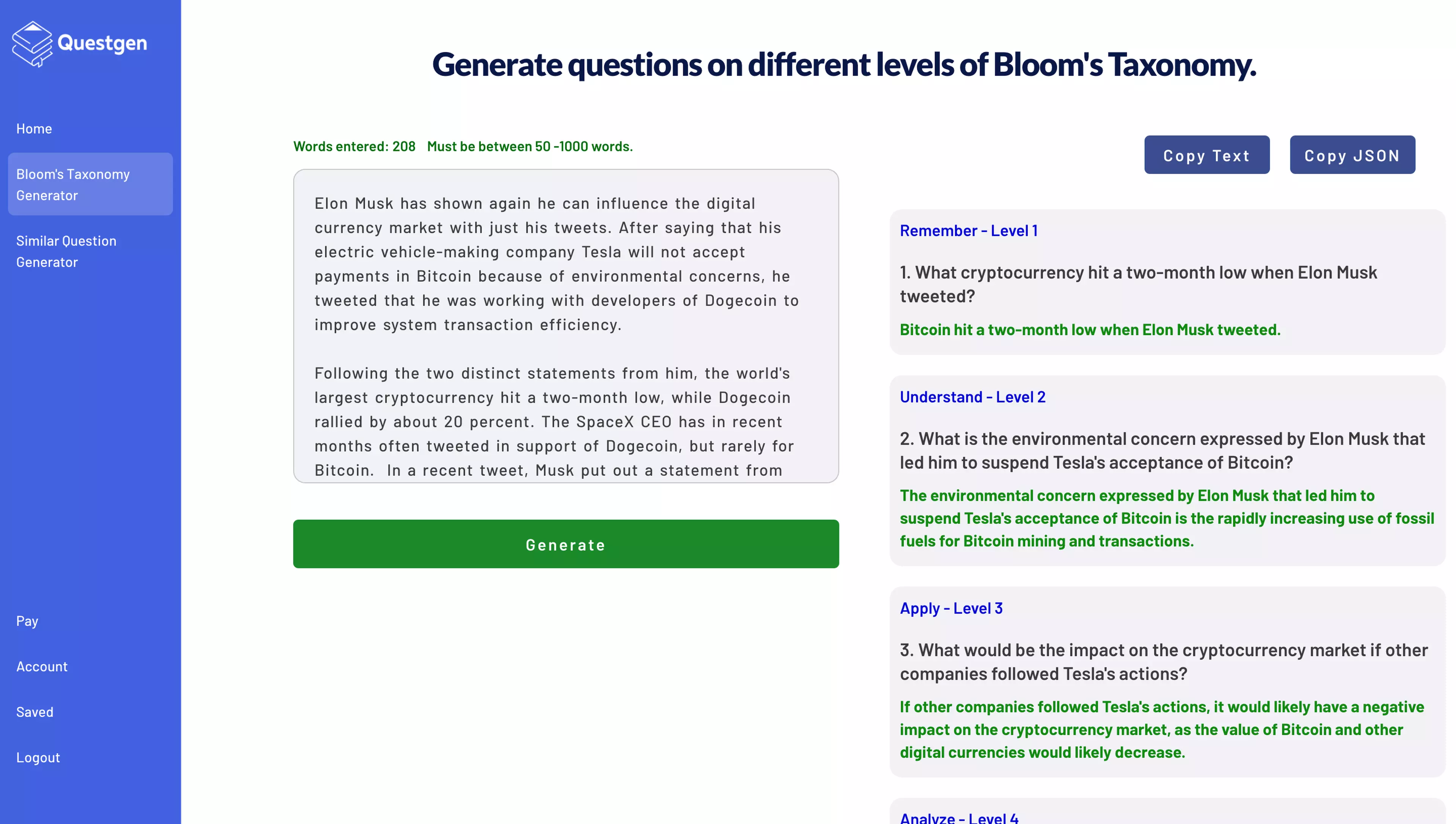The height and width of the screenshot is (824, 1456).
Task: Click the Logout icon
Action: 38,757
